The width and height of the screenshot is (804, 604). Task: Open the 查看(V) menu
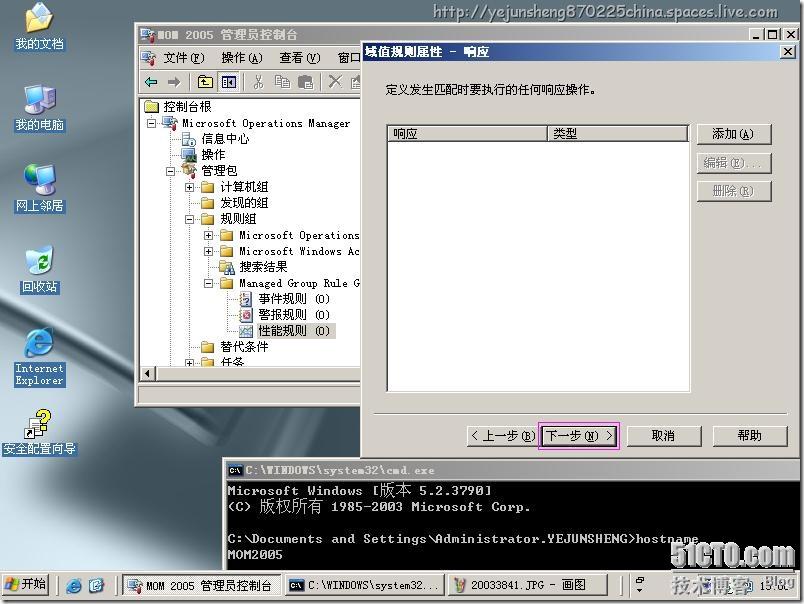click(300, 57)
